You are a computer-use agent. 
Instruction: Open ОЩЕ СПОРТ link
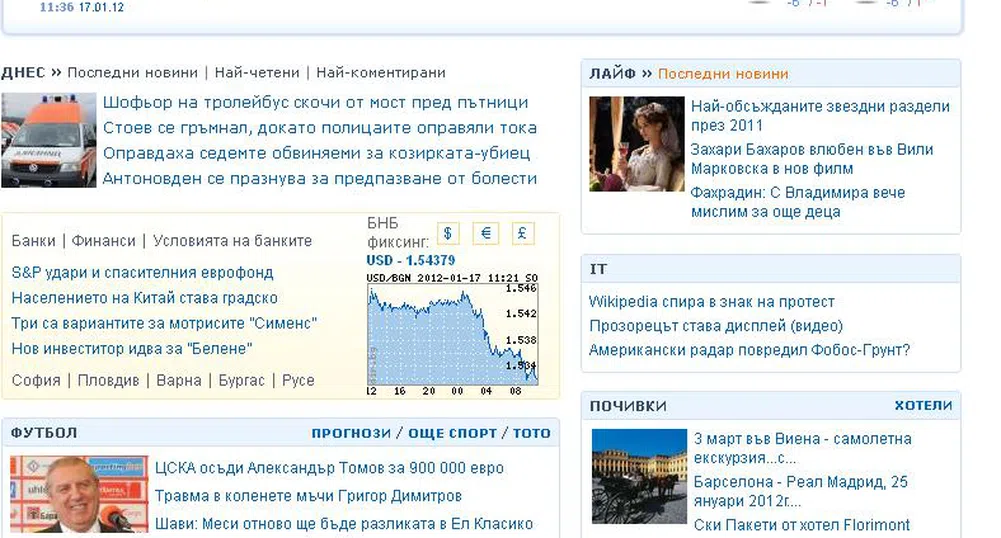tap(452, 433)
